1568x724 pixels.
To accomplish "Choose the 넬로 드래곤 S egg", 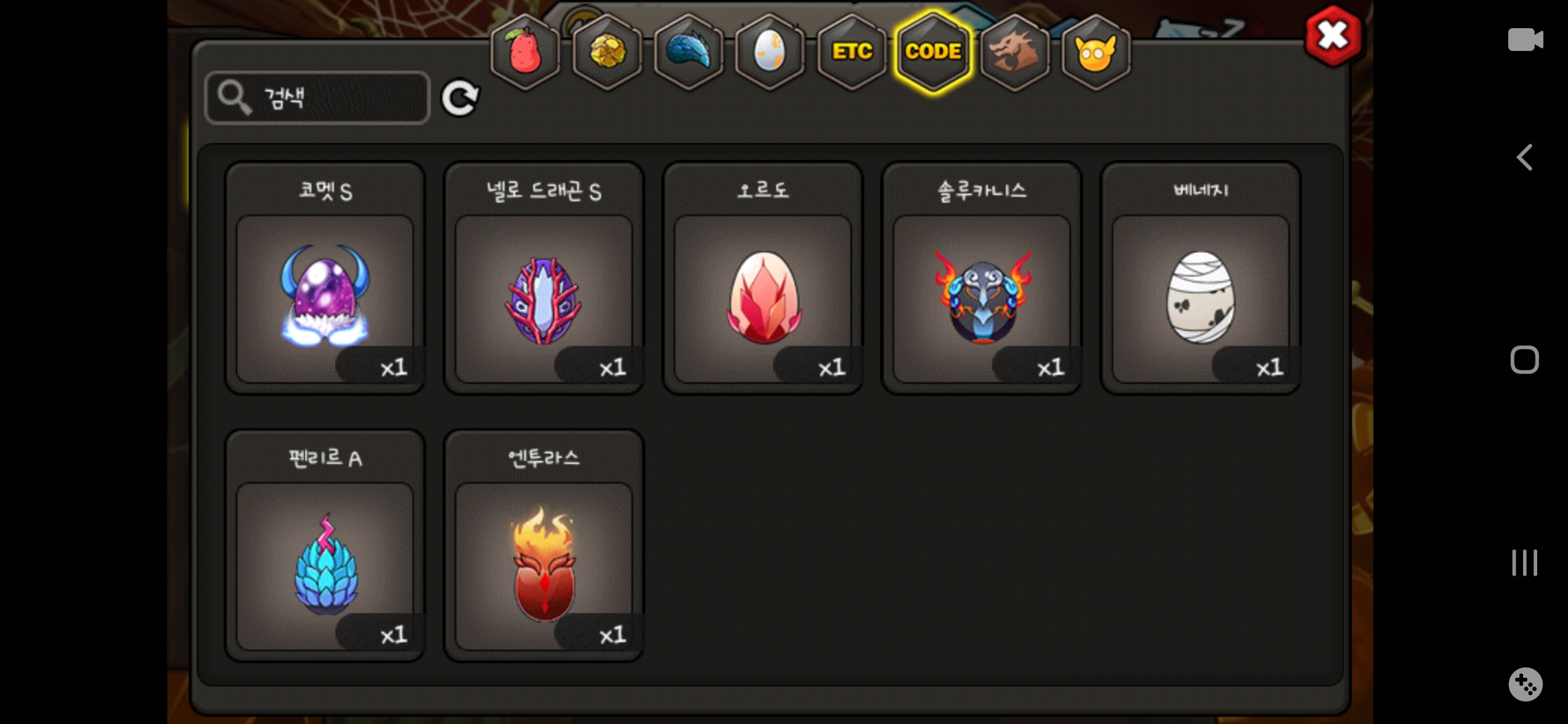I will pyautogui.click(x=544, y=278).
